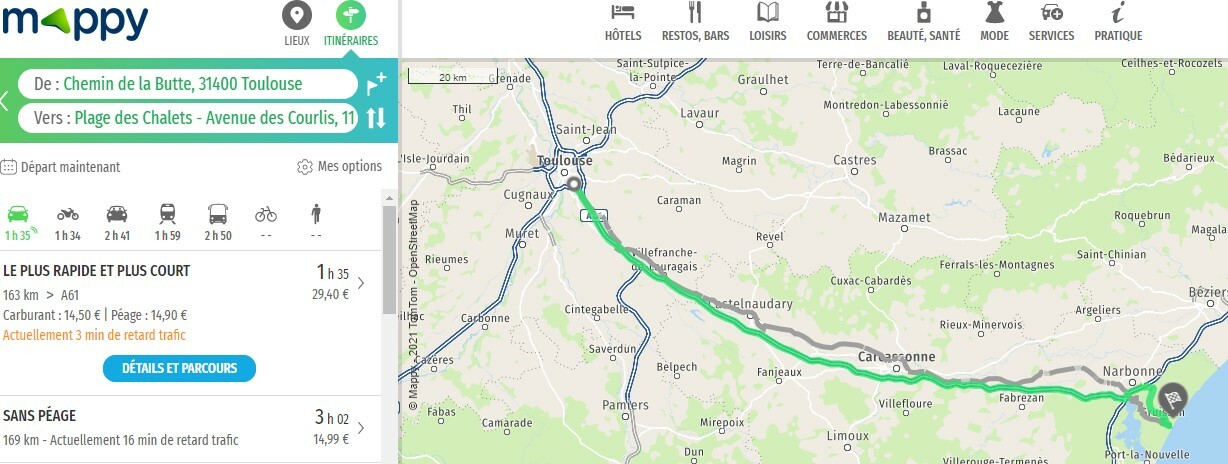Image resolution: width=1228 pixels, height=464 pixels.
Task: Expand the Sans Péage route chevron
Action: pyautogui.click(x=361, y=428)
